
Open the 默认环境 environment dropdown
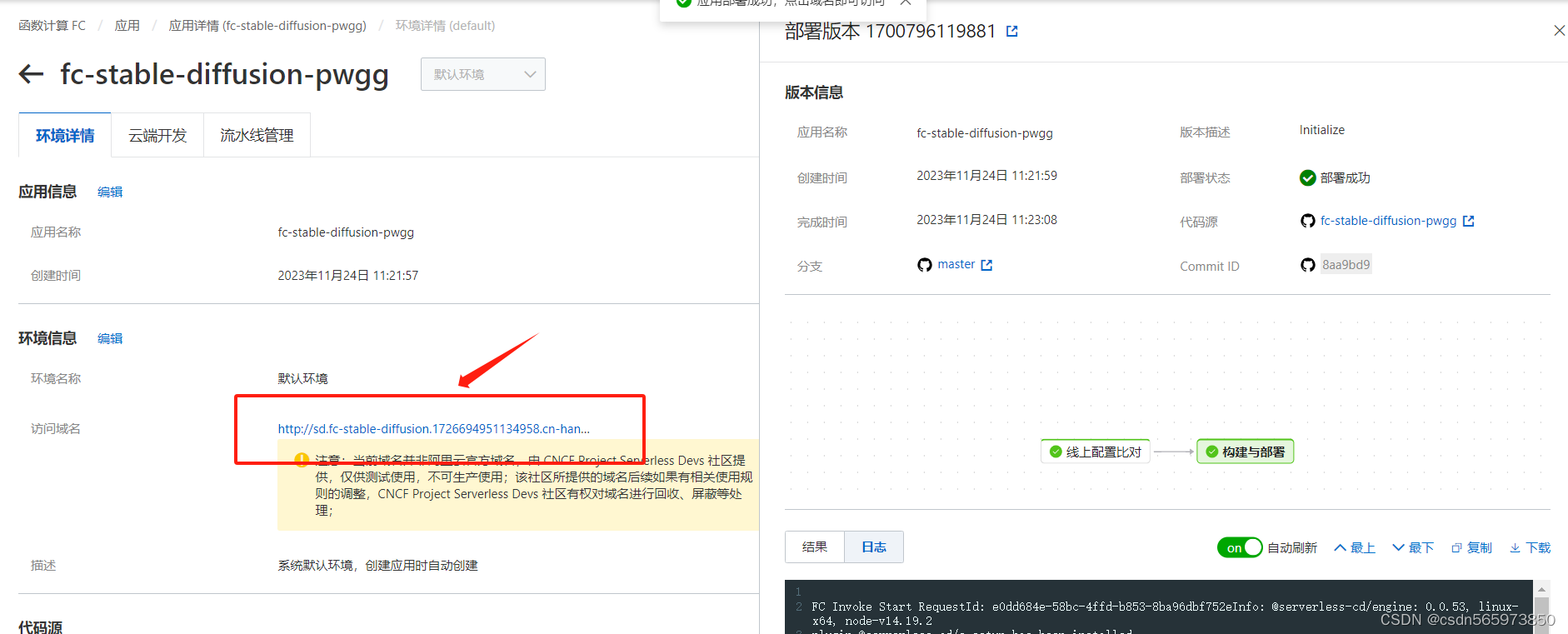[483, 74]
